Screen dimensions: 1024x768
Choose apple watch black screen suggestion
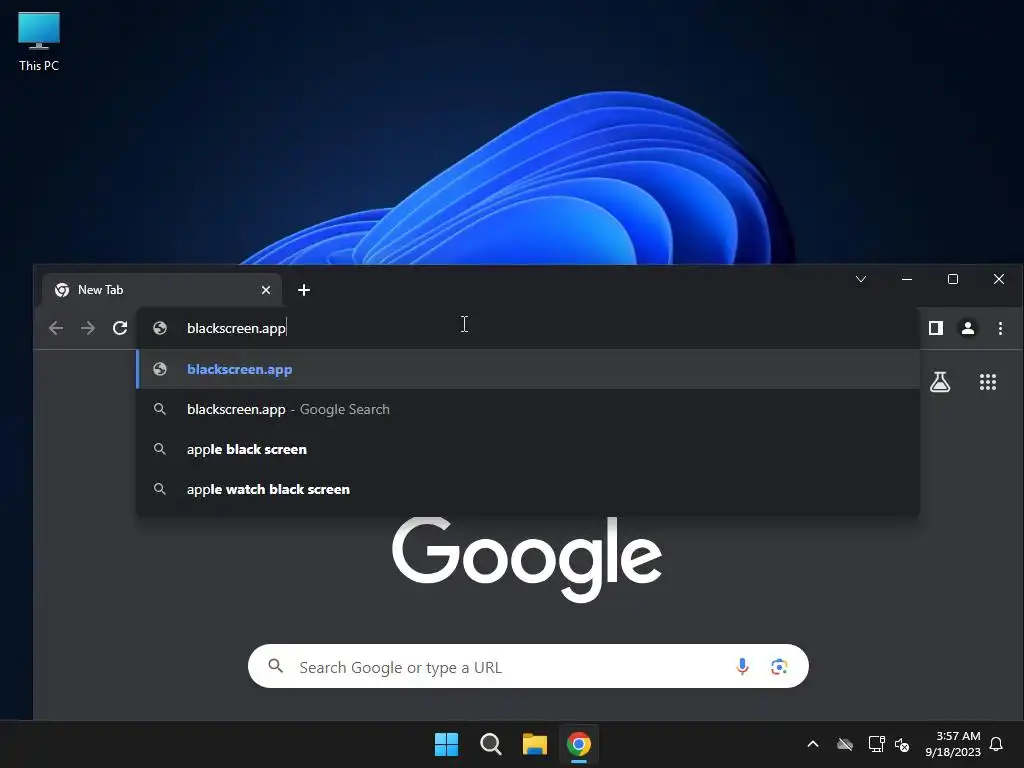pos(528,489)
